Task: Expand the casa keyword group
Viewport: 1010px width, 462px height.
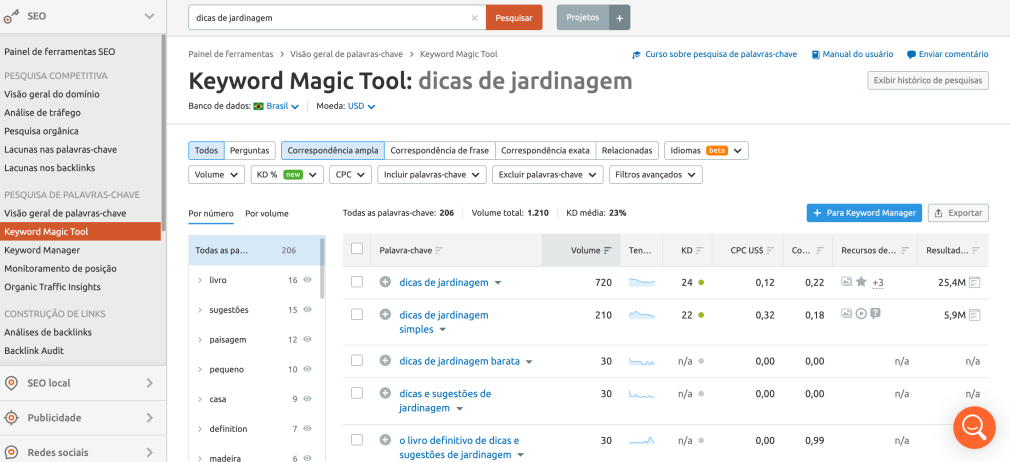Action: (x=200, y=399)
